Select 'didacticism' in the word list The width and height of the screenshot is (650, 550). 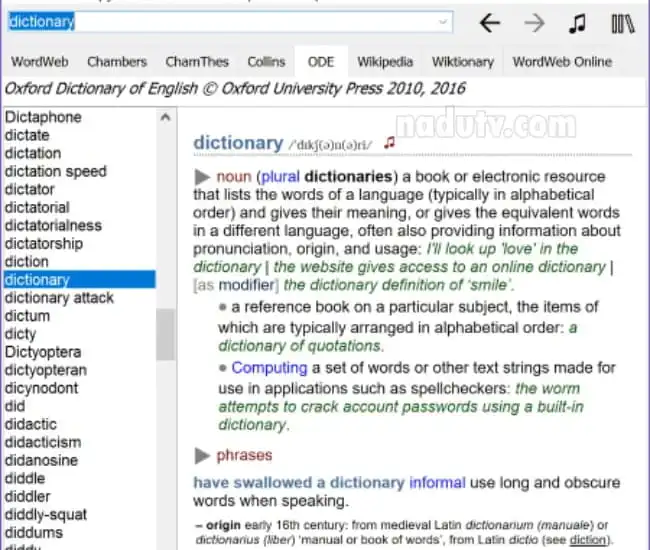point(43,443)
